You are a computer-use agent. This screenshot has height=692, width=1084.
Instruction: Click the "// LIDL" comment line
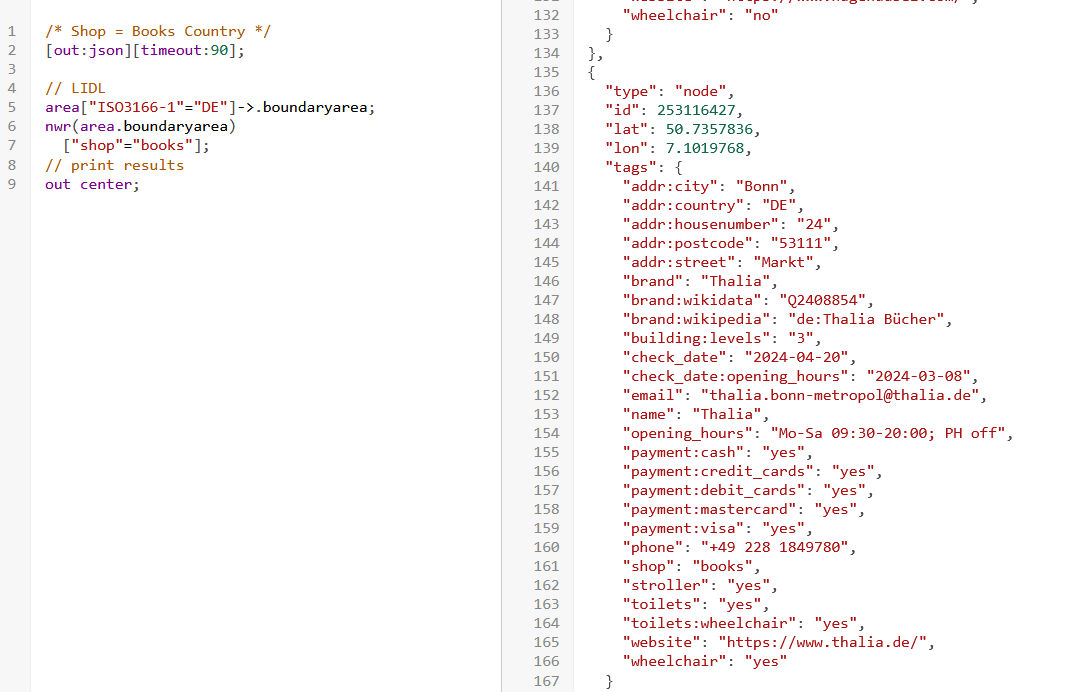[x=75, y=88]
